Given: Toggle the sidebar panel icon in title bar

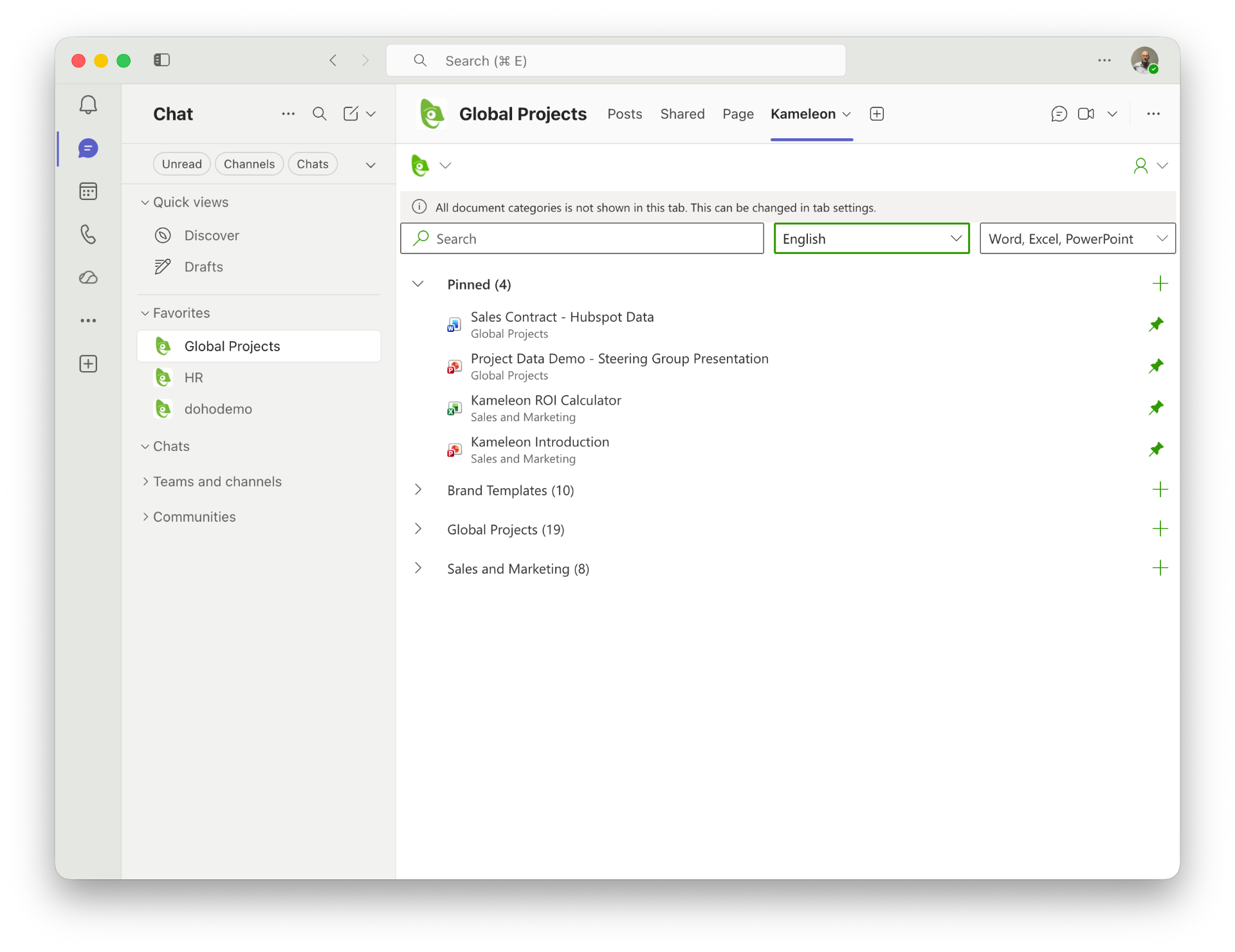Looking at the screenshot, I should [161, 60].
